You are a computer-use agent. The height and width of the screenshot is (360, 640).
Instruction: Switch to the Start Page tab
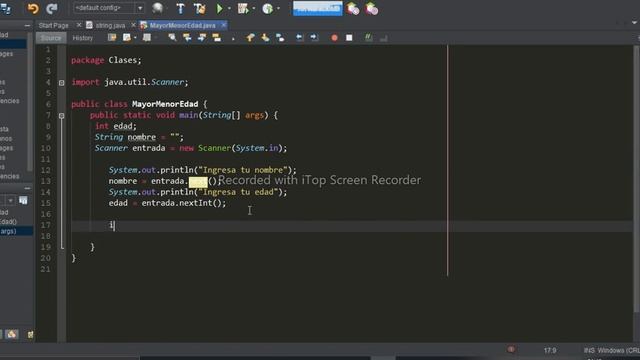coord(53,25)
